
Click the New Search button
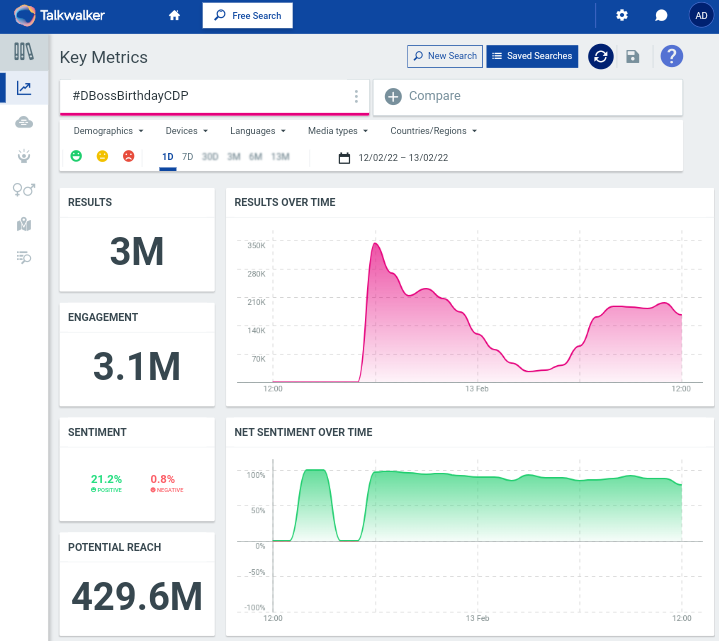click(x=445, y=56)
